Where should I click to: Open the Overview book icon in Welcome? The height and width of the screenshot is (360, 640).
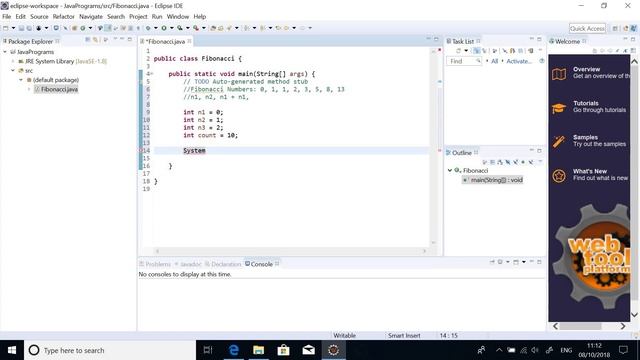[x=559, y=73]
